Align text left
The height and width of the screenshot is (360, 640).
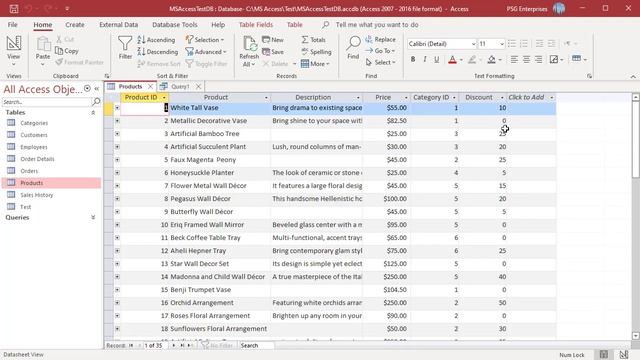point(514,60)
